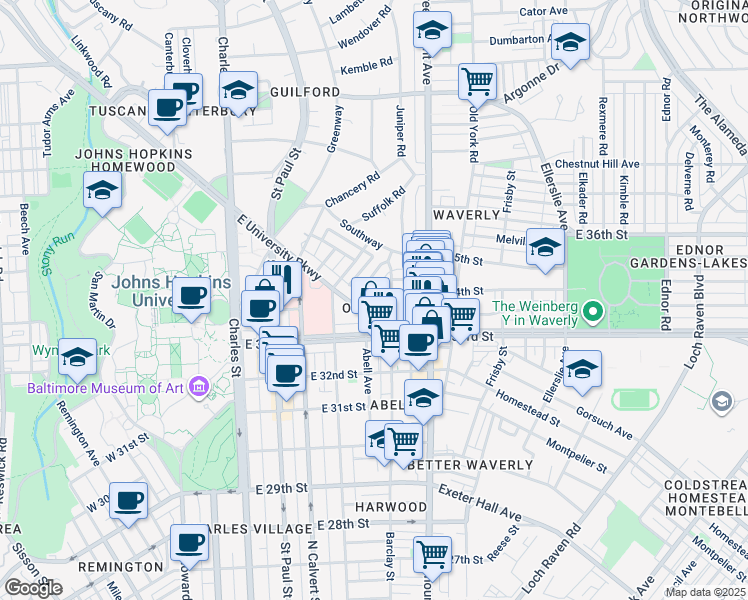Open the restaurant marker near E University Parkway
This screenshot has height=600, width=748.
283,279
